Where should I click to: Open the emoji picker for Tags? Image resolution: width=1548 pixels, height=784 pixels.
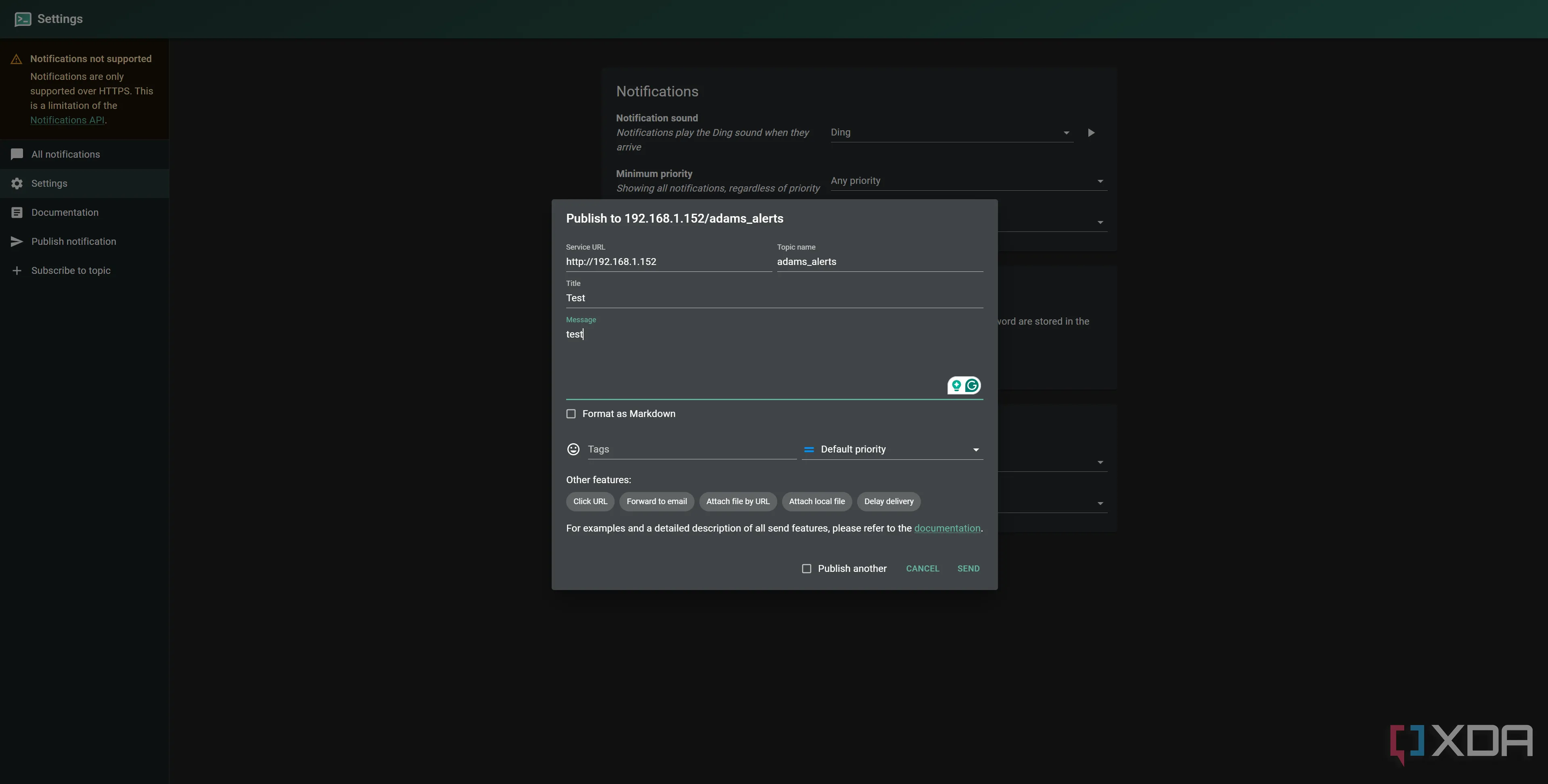(573, 449)
